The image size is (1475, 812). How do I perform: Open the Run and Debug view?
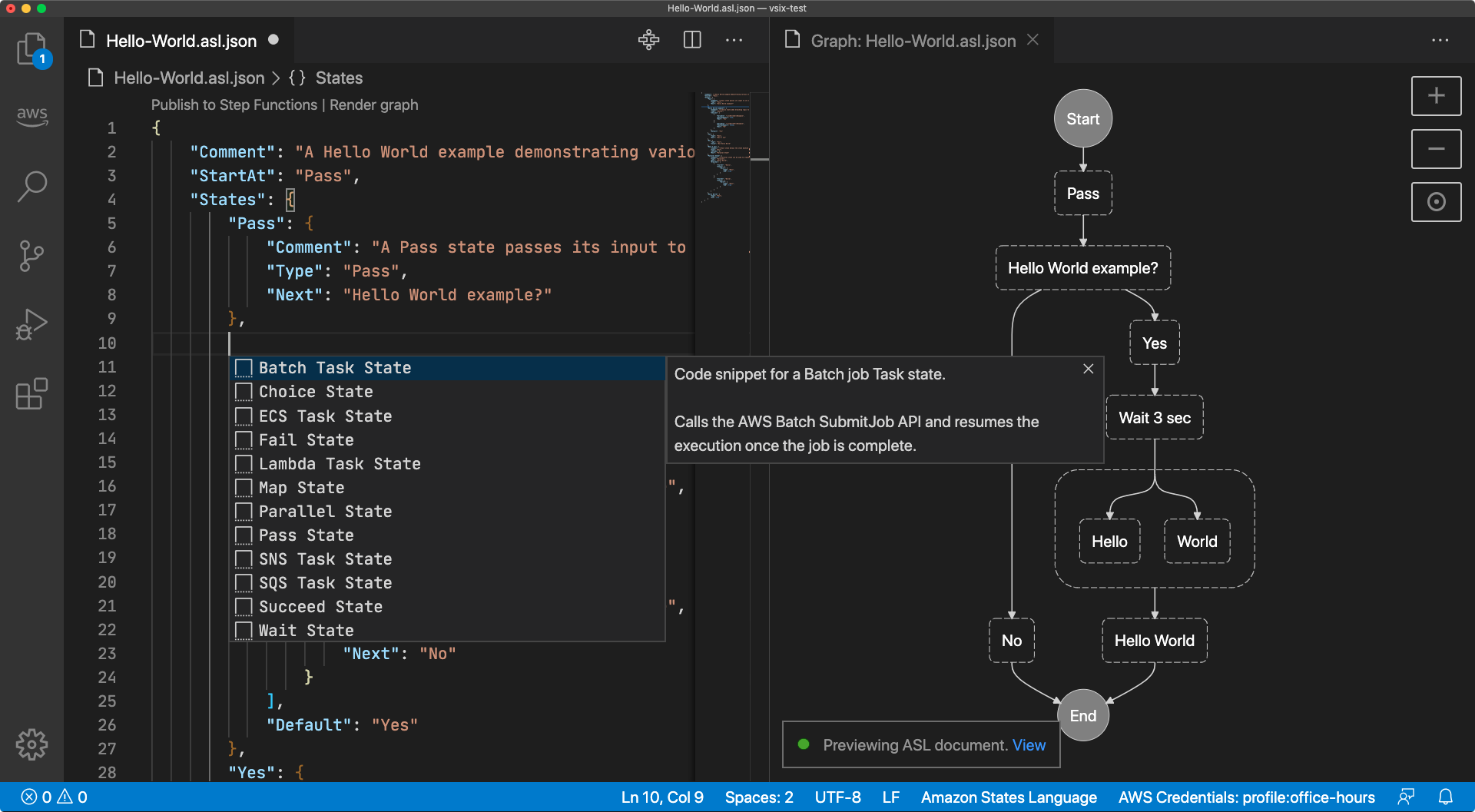(31, 324)
